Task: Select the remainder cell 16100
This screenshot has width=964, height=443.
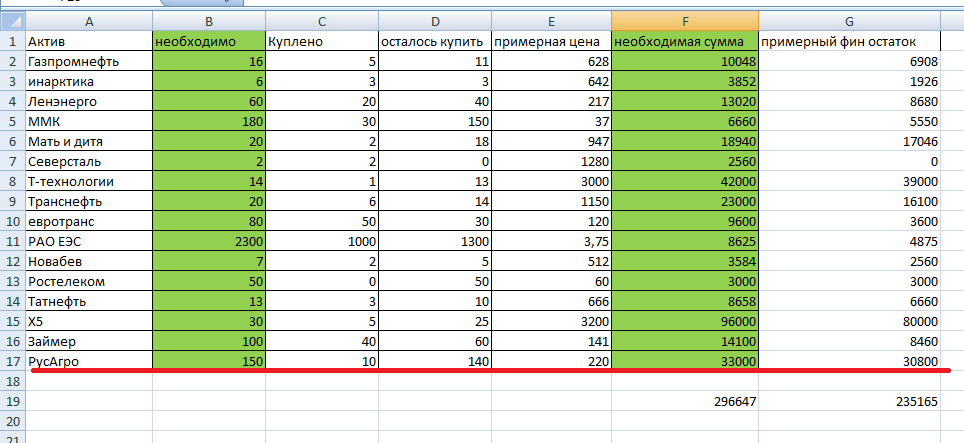Action: tap(850, 202)
